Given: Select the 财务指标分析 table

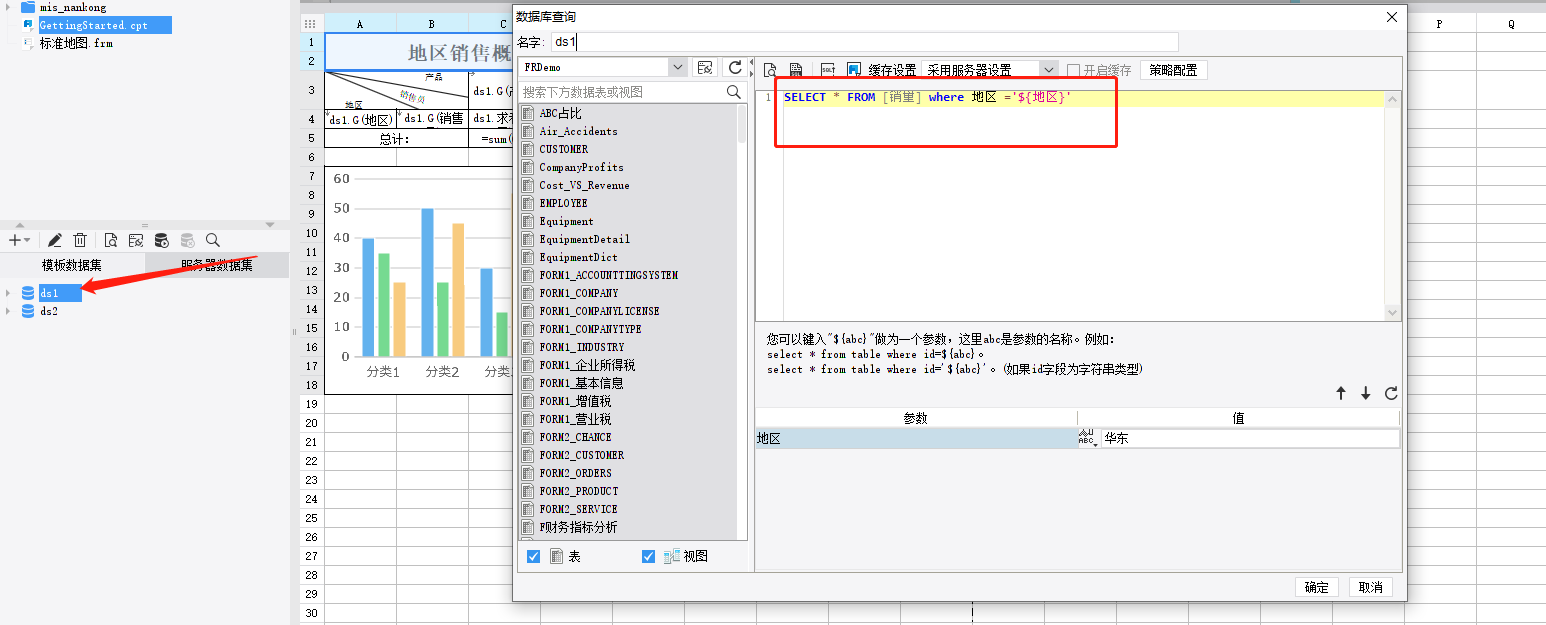Looking at the screenshot, I should pyautogui.click(x=578, y=527).
